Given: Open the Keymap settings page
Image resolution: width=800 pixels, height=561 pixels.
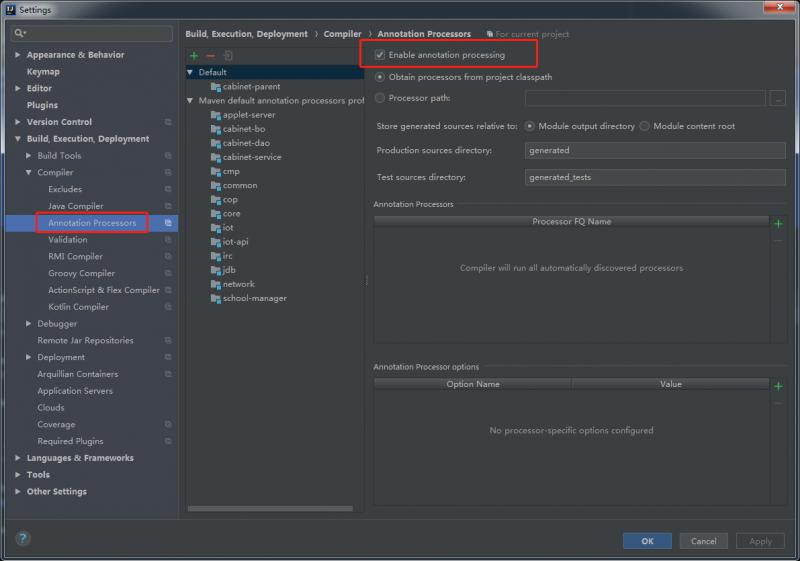Looking at the screenshot, I should (43, 71).
